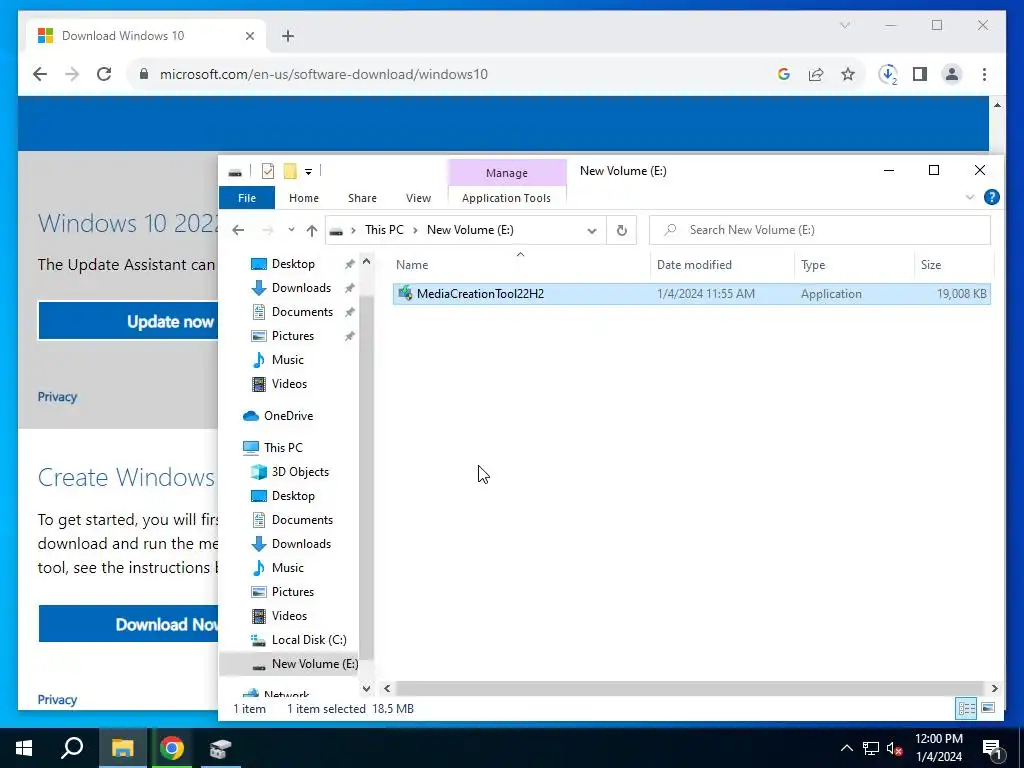
Task: Toggle Chrome's side panel icon
Action: pos(920,74)
